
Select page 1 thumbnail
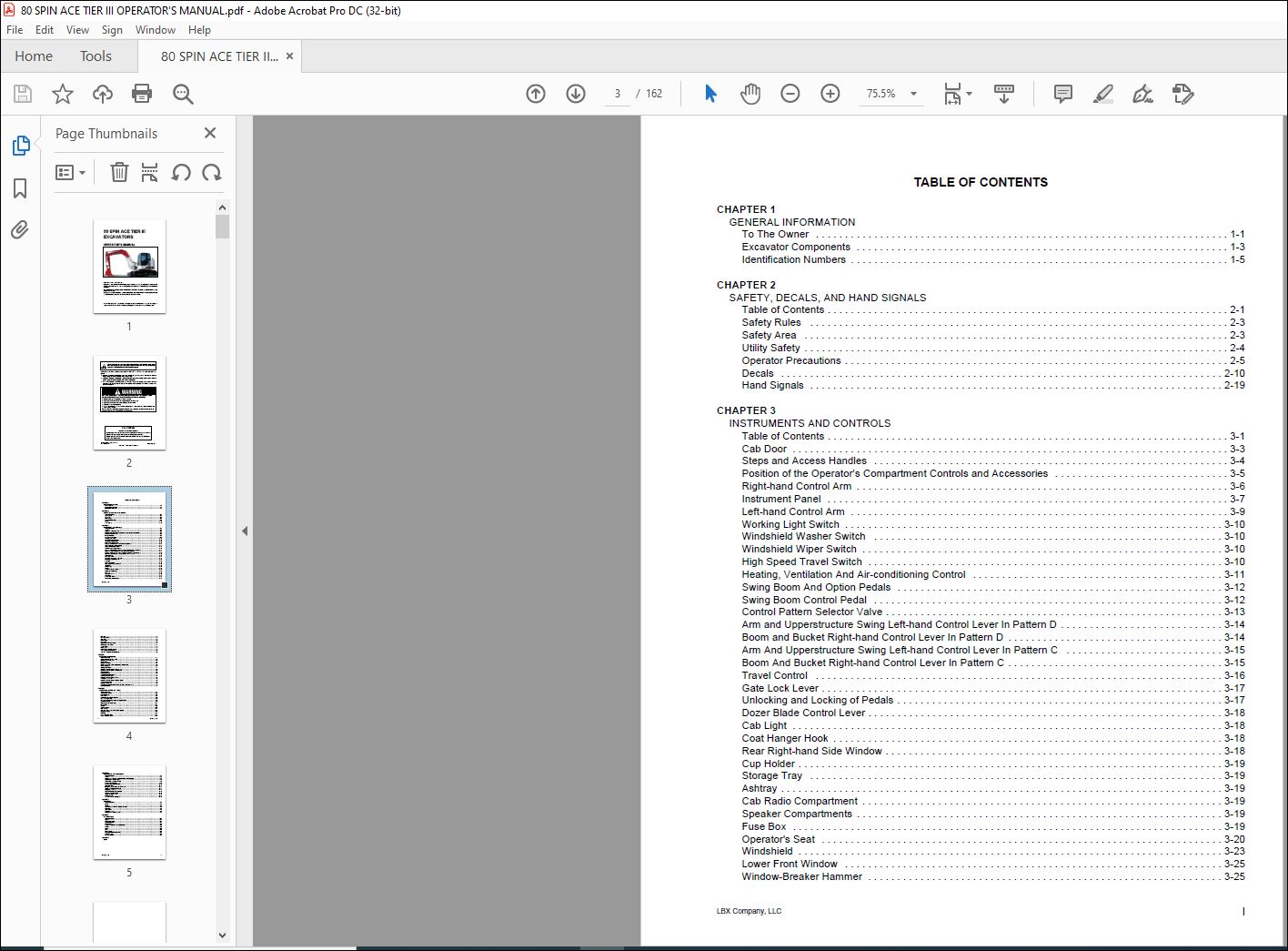click(129, 267)
